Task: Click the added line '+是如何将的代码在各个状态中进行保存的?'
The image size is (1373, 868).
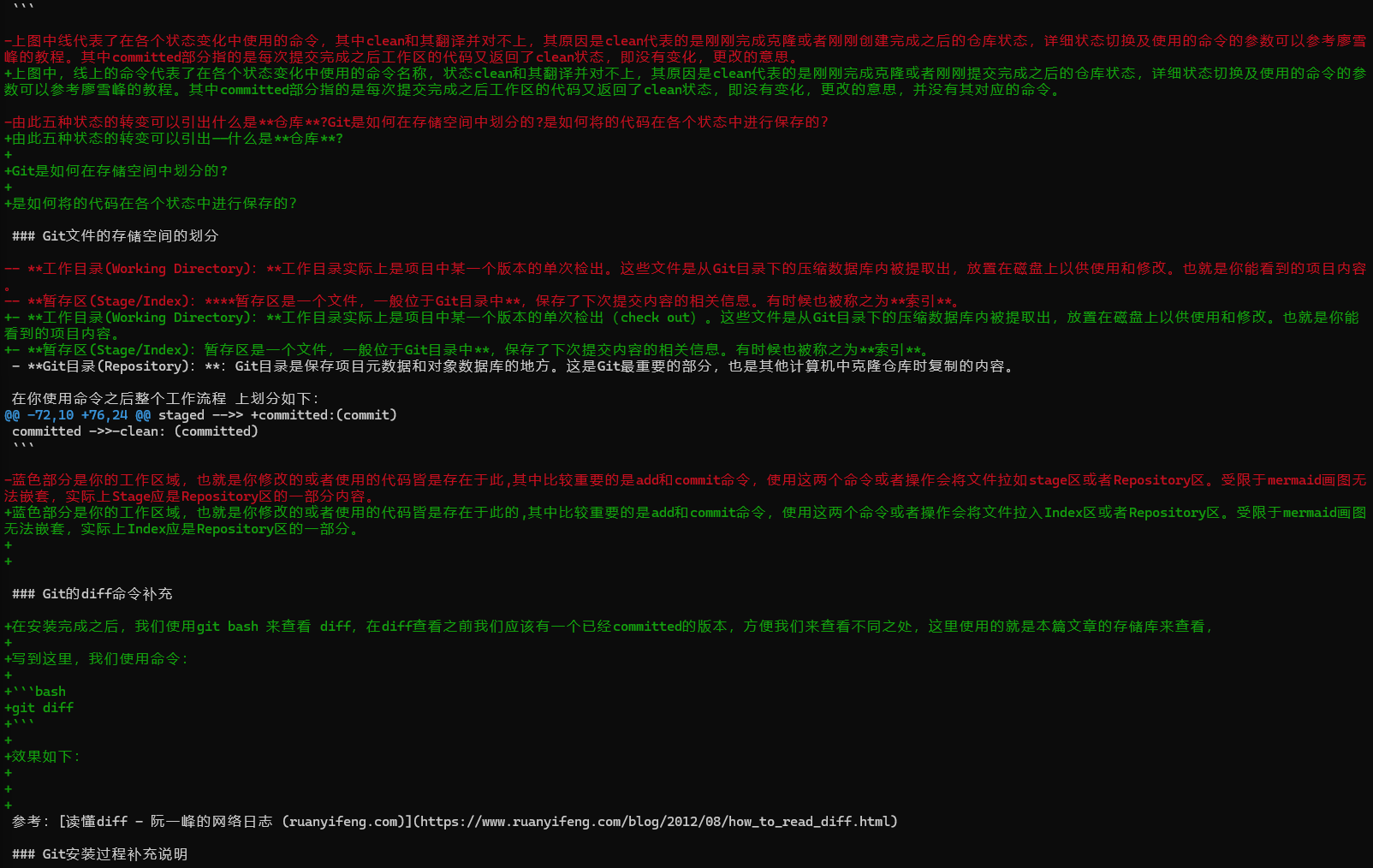Action: (151, 203)
